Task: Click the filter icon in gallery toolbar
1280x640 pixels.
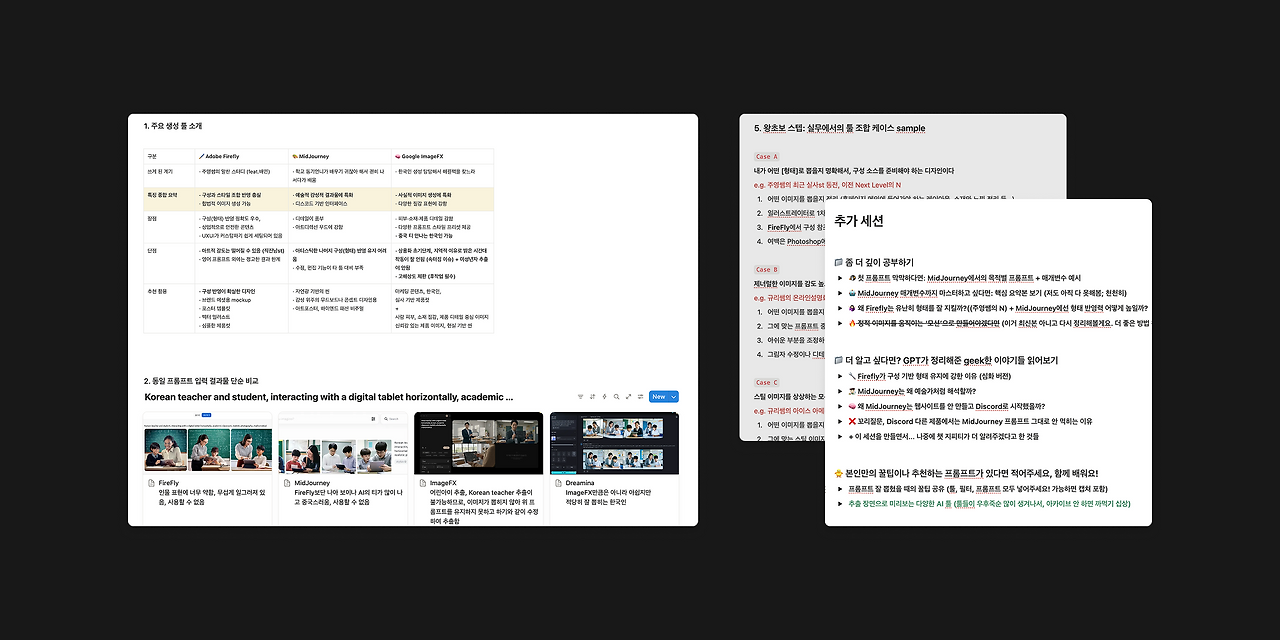Action: click(581, 397)
